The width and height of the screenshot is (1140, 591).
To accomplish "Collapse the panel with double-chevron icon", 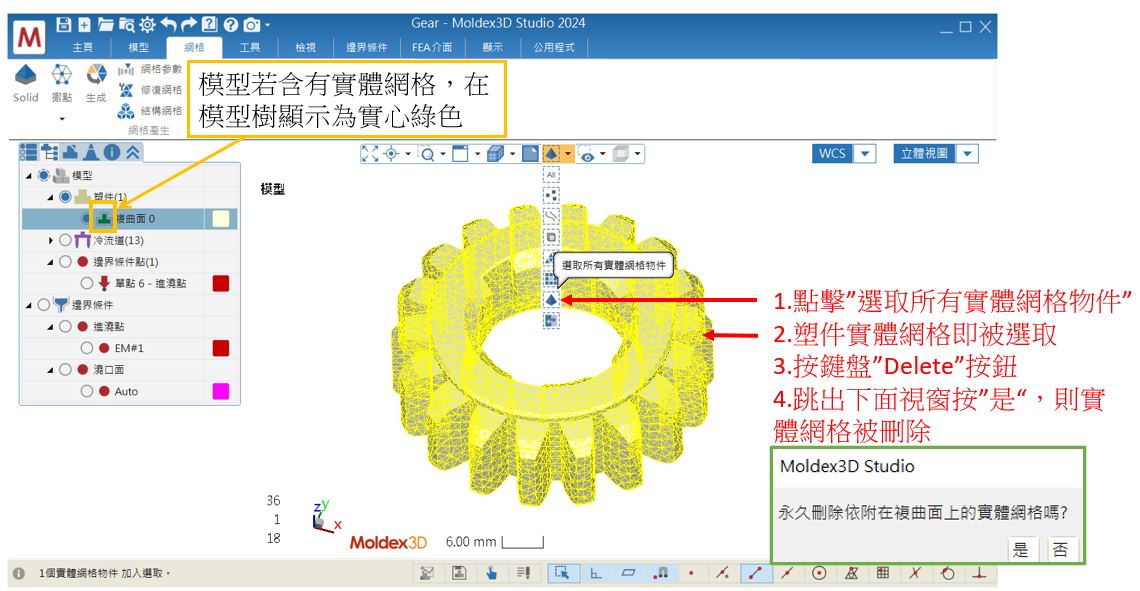I will 133,152.
